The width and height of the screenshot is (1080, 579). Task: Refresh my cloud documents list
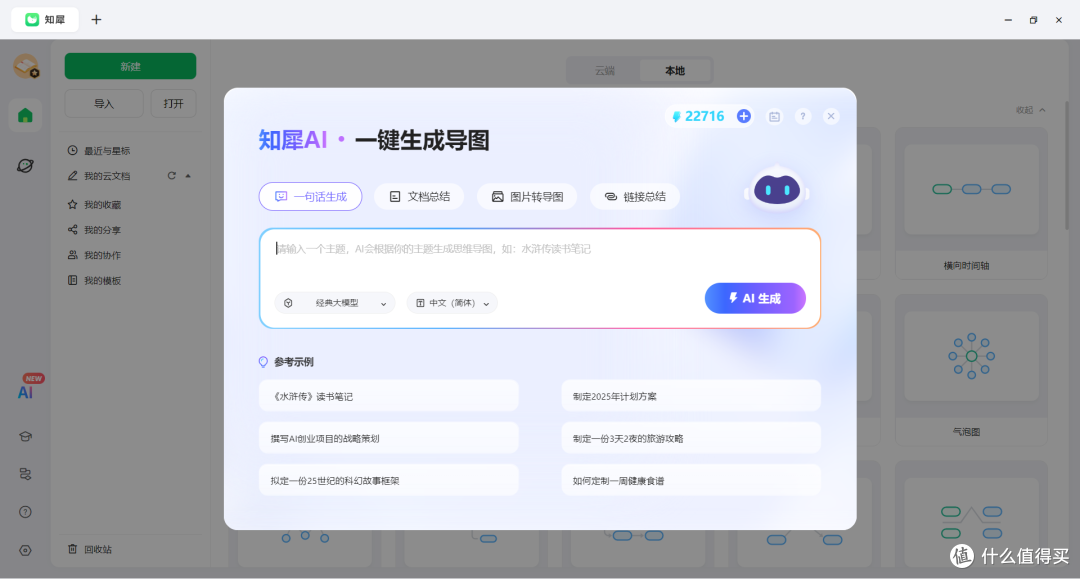click(x=172, y=176)
